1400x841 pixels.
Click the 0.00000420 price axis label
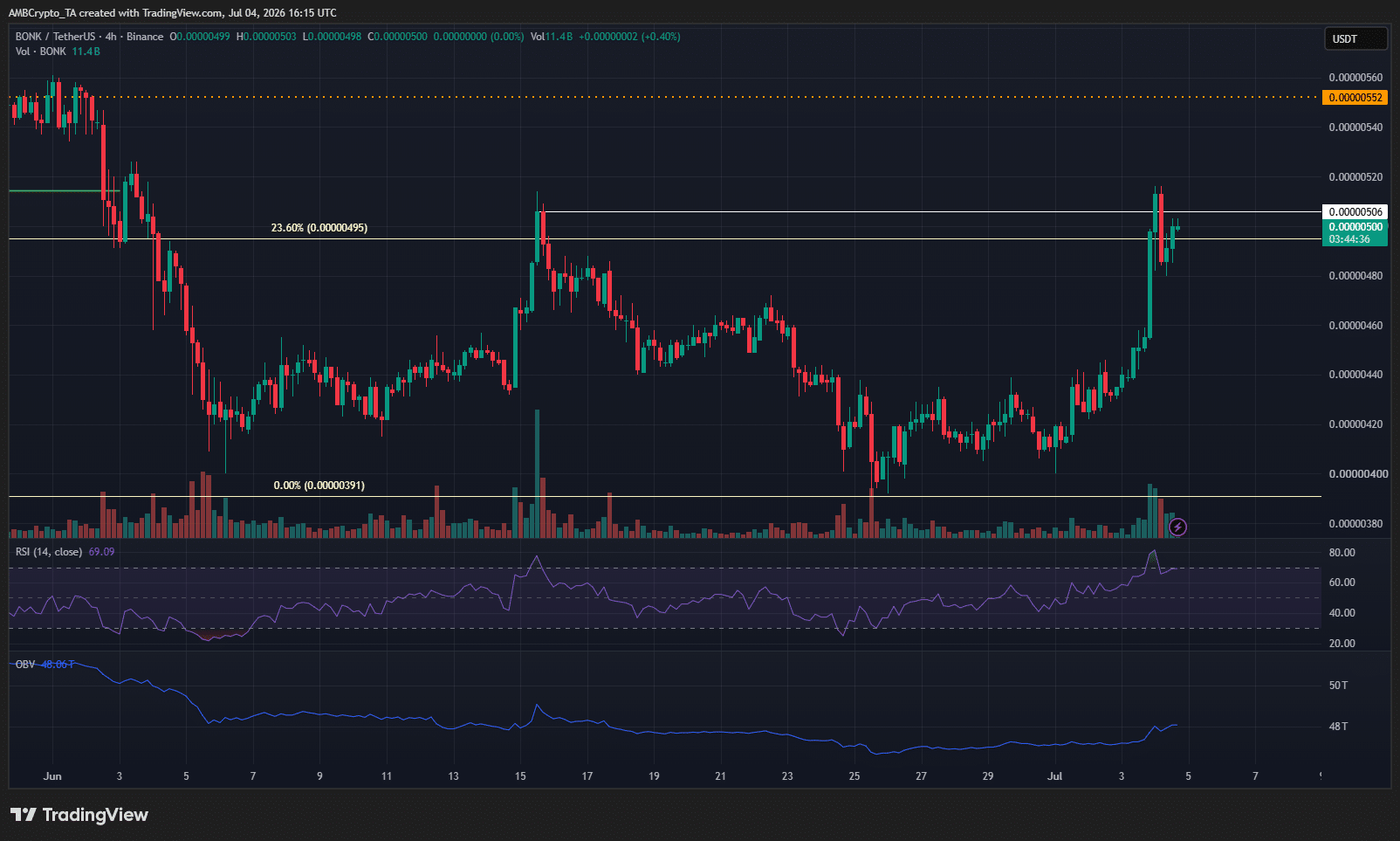[1355, 424]
